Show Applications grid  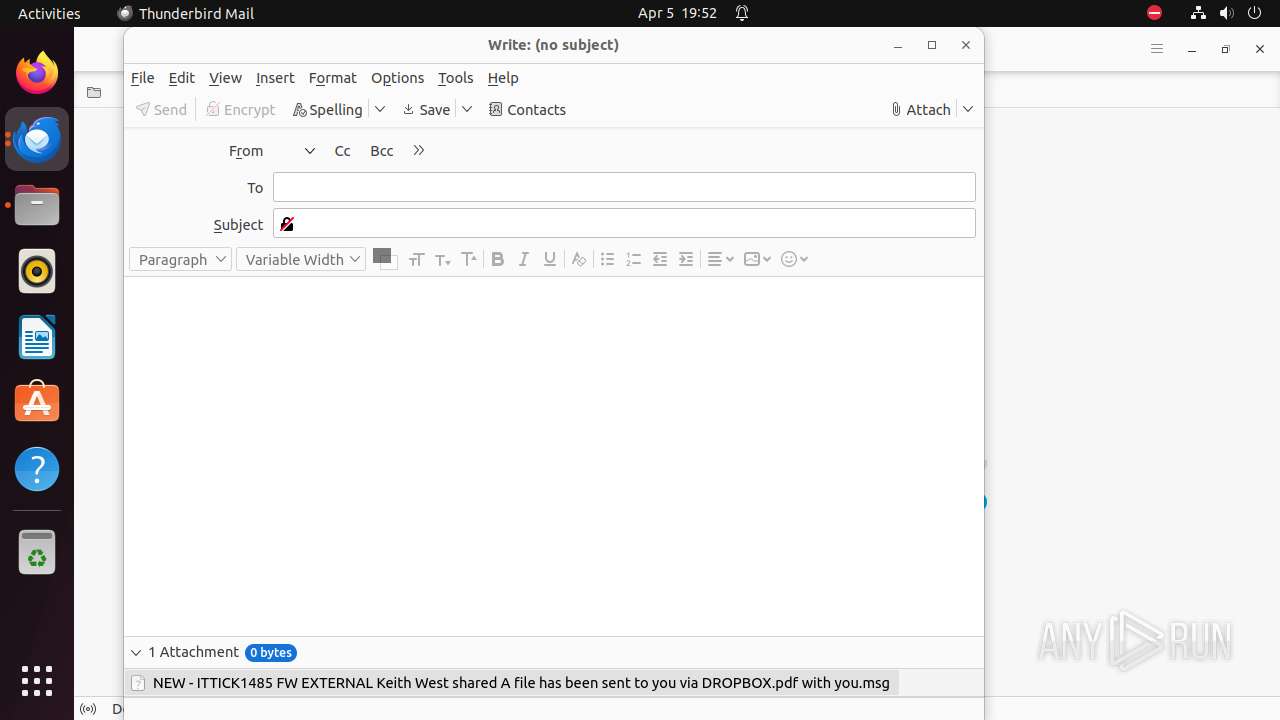pos(37,681)
